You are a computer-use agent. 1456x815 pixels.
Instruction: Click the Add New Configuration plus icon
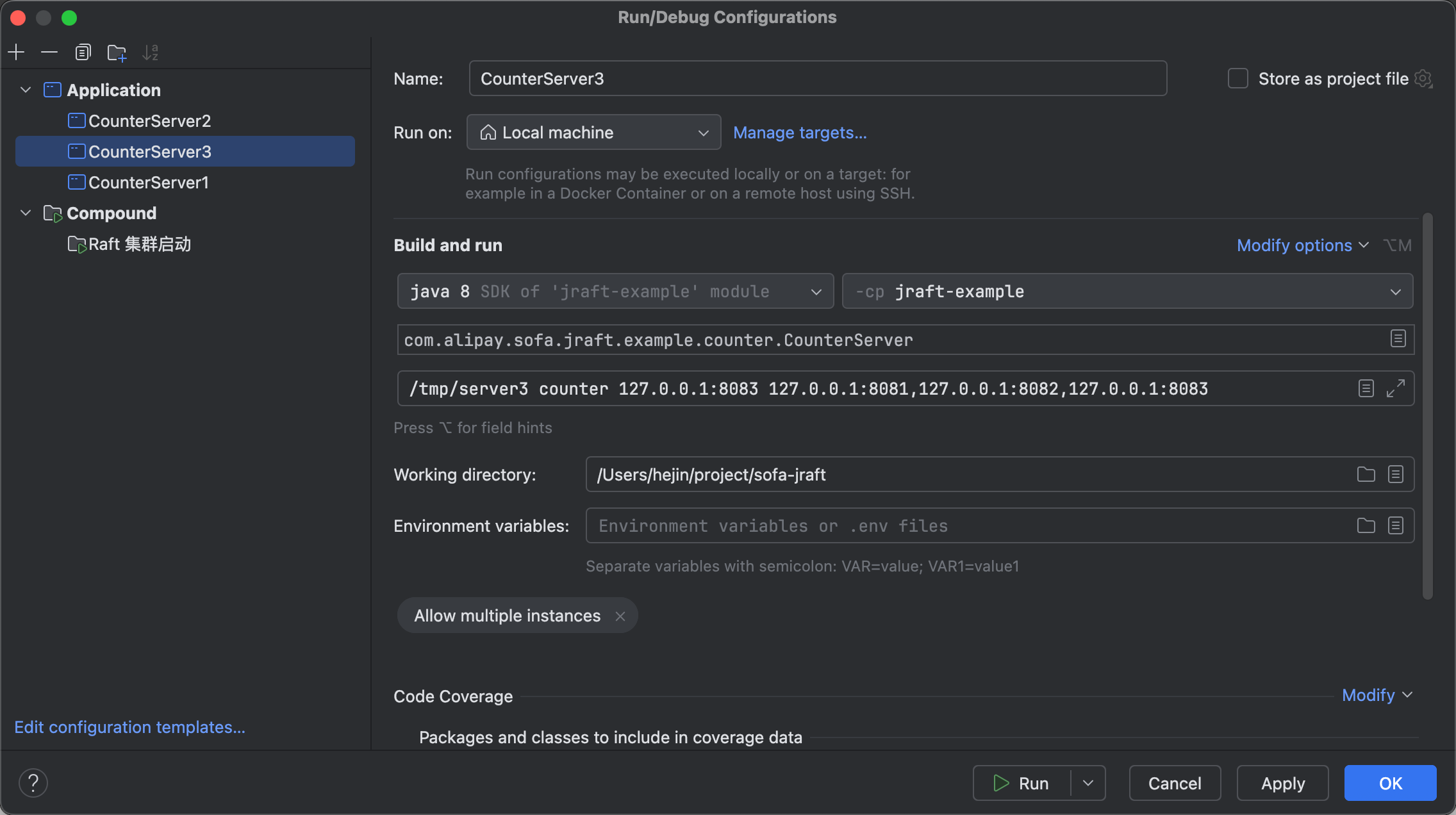pos(16,52)
